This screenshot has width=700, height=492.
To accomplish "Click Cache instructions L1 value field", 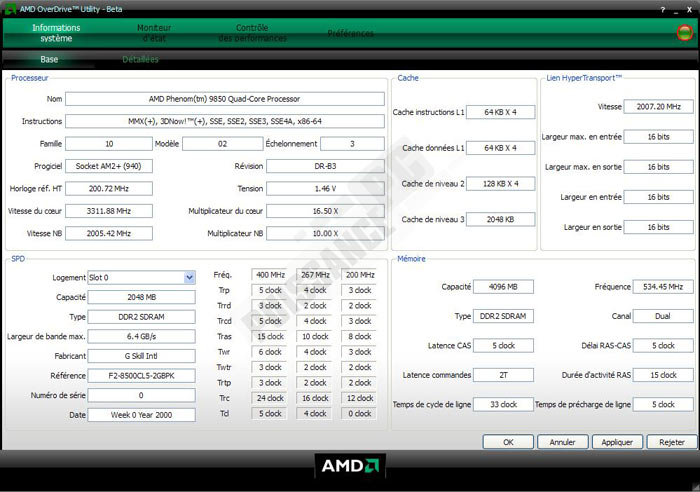I will pos(500,112).
